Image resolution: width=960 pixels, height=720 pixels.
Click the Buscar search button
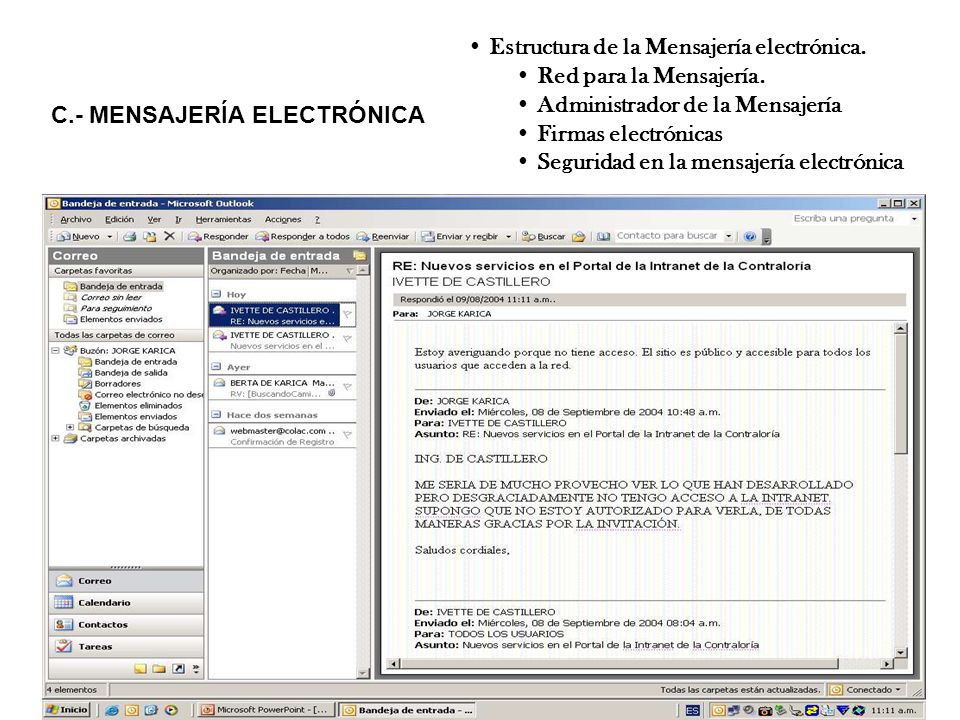pos(544,236)
